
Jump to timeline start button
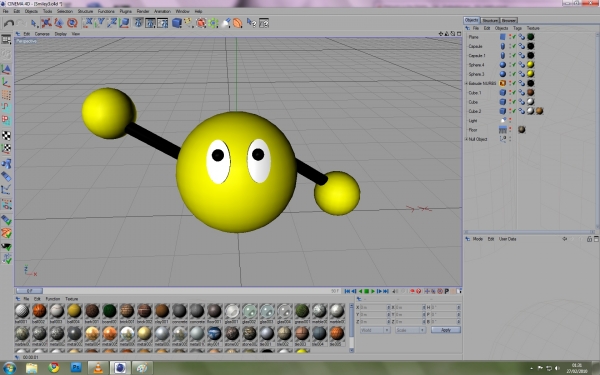point(347,291)
